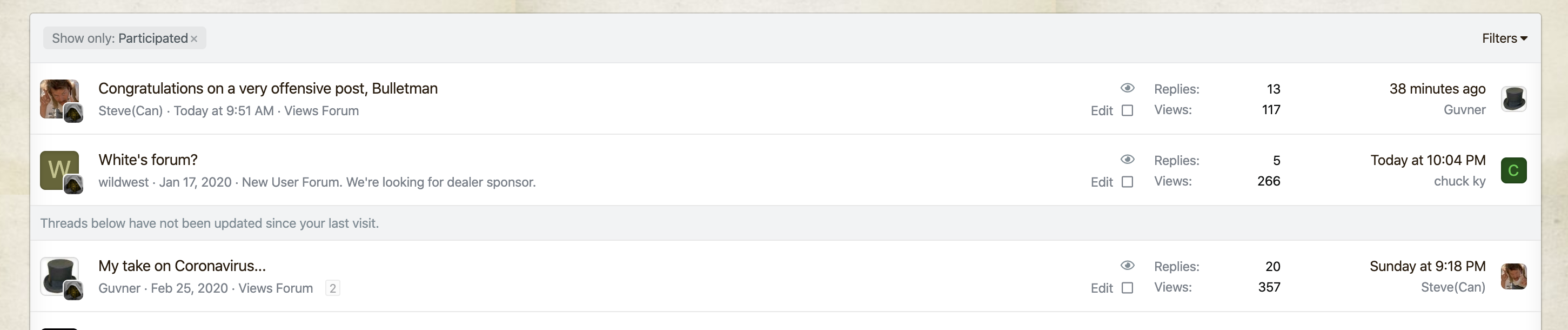The image size is (1568, 330).
Task: Select the White's forum thread checkbox
Action: tap(1127, 182)
